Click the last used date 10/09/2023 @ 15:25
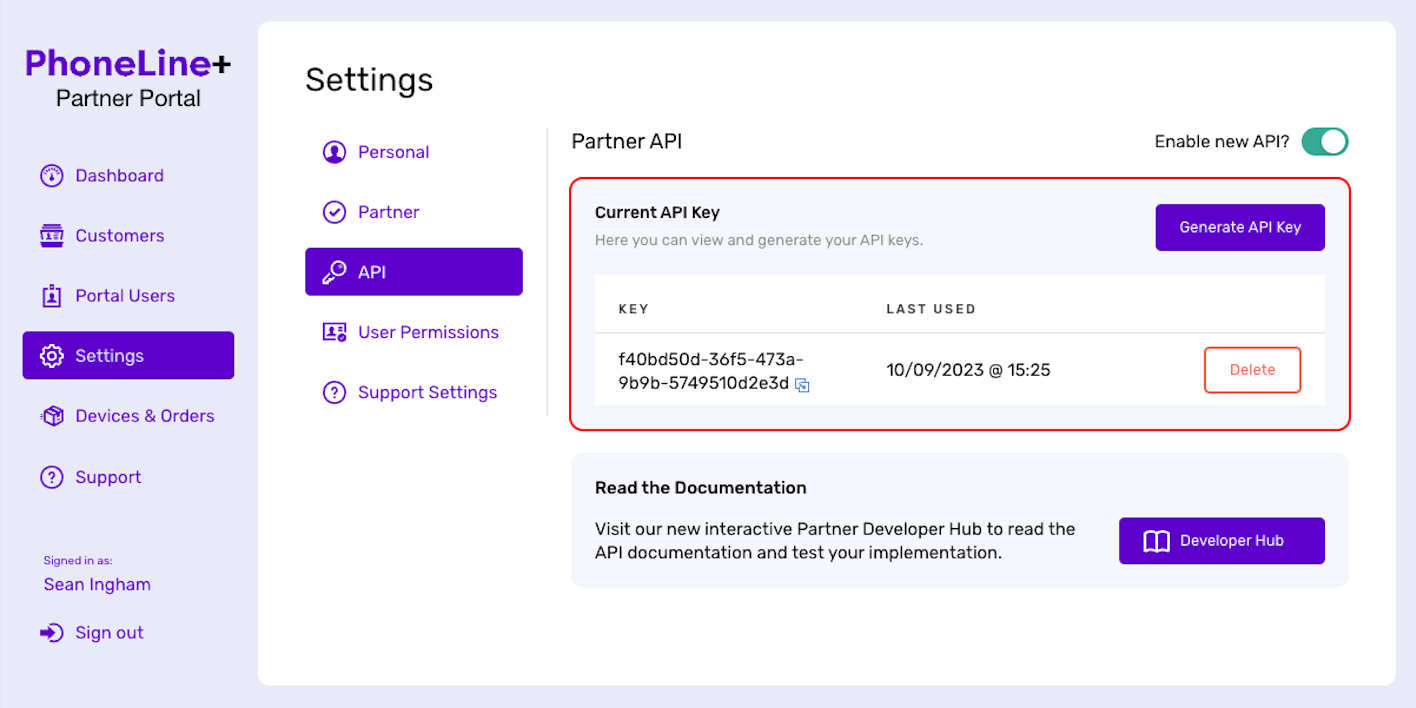 tap(968, 370)
